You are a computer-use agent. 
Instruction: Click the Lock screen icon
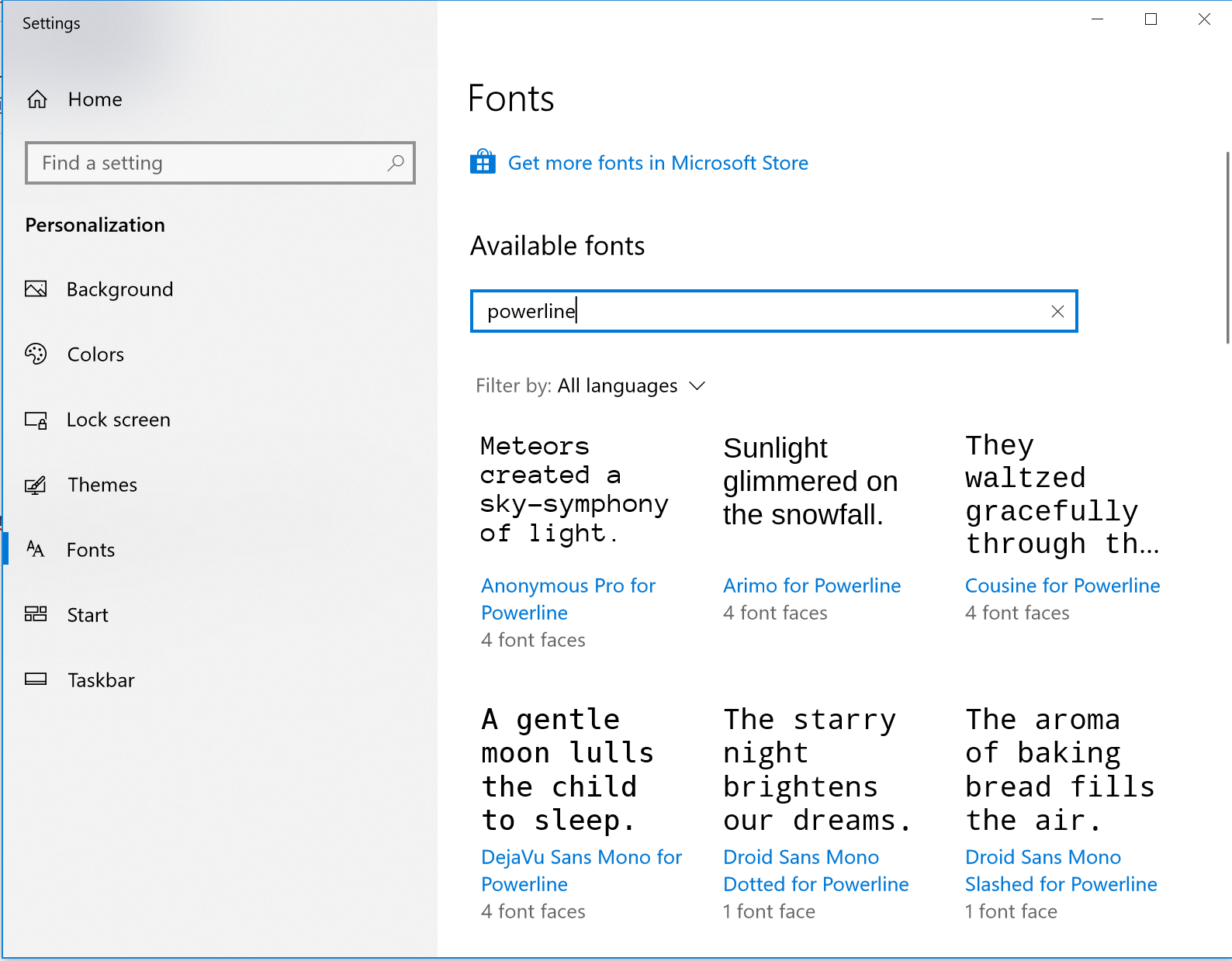(x=36, y=420)
